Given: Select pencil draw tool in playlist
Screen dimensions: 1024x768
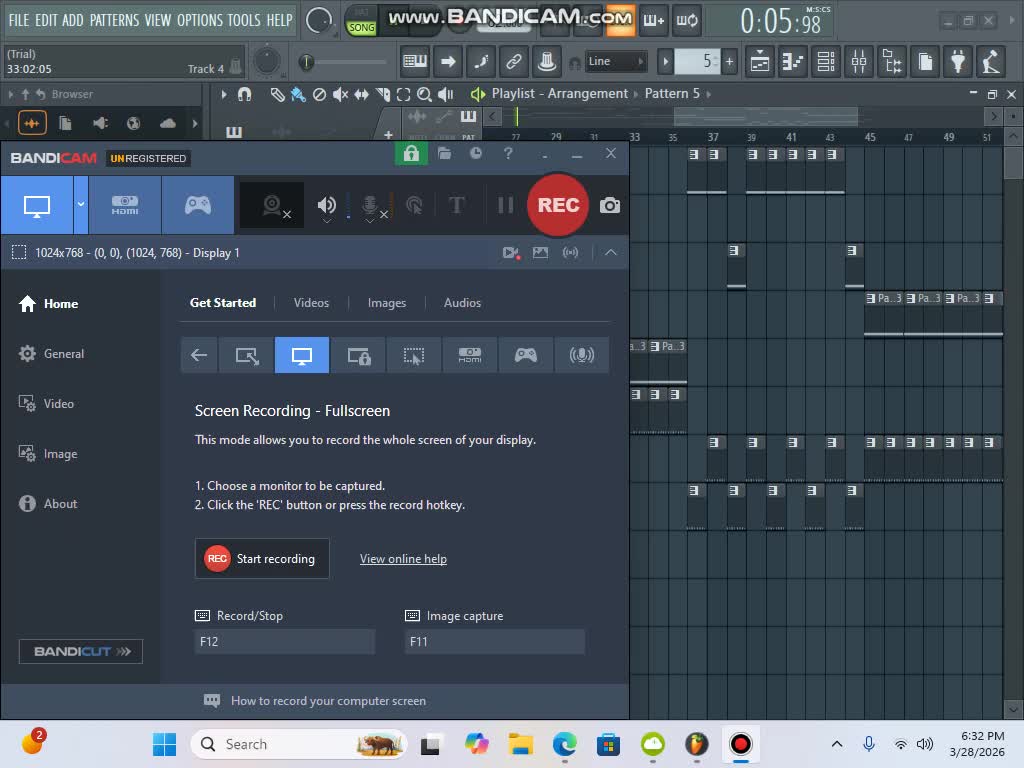Looking at the screenshot, I should (x=277, y=95).
